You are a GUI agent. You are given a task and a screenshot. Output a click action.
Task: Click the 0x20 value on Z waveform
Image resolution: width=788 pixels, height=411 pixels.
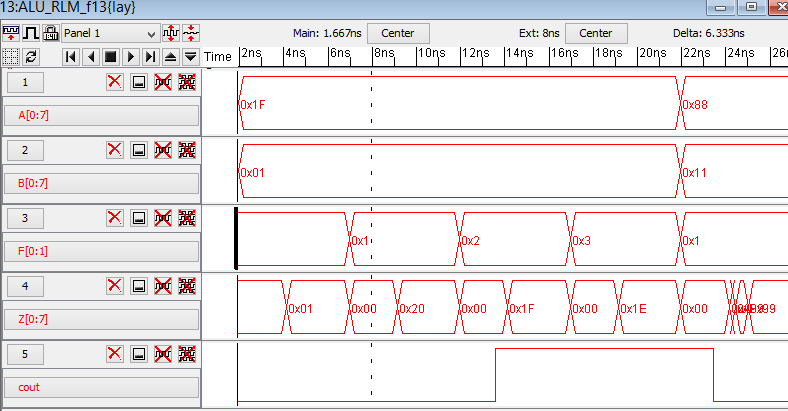coord(412,309)
